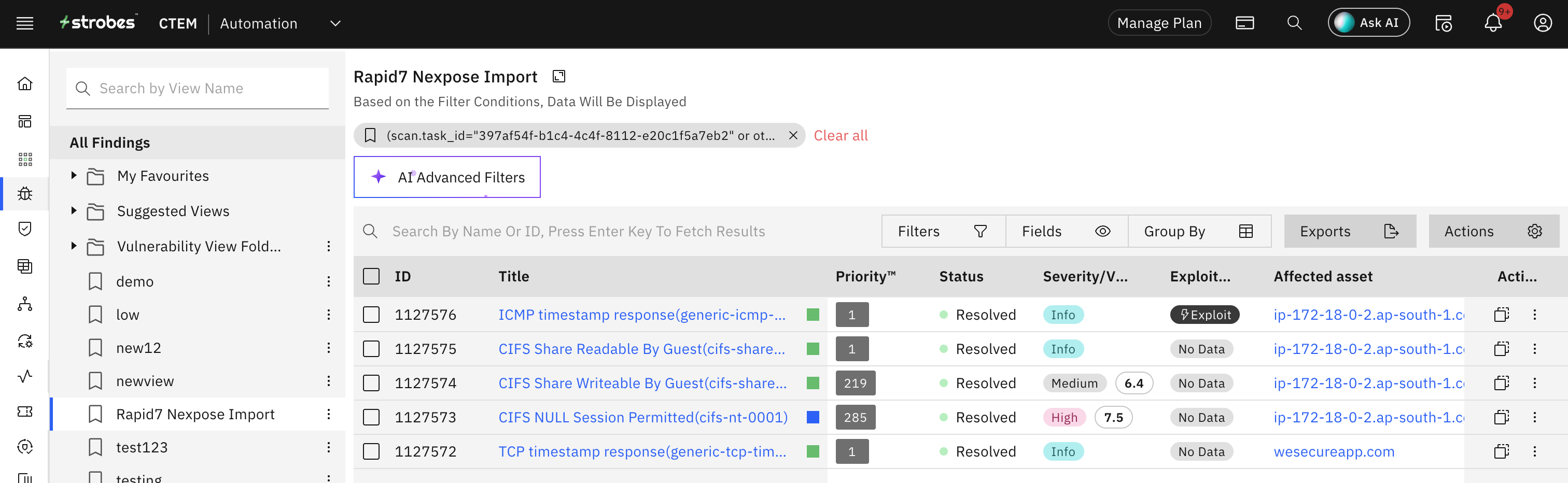Expand the My Favourites folder
This screenshot has height=483, width=1568.
coord(74,176)
